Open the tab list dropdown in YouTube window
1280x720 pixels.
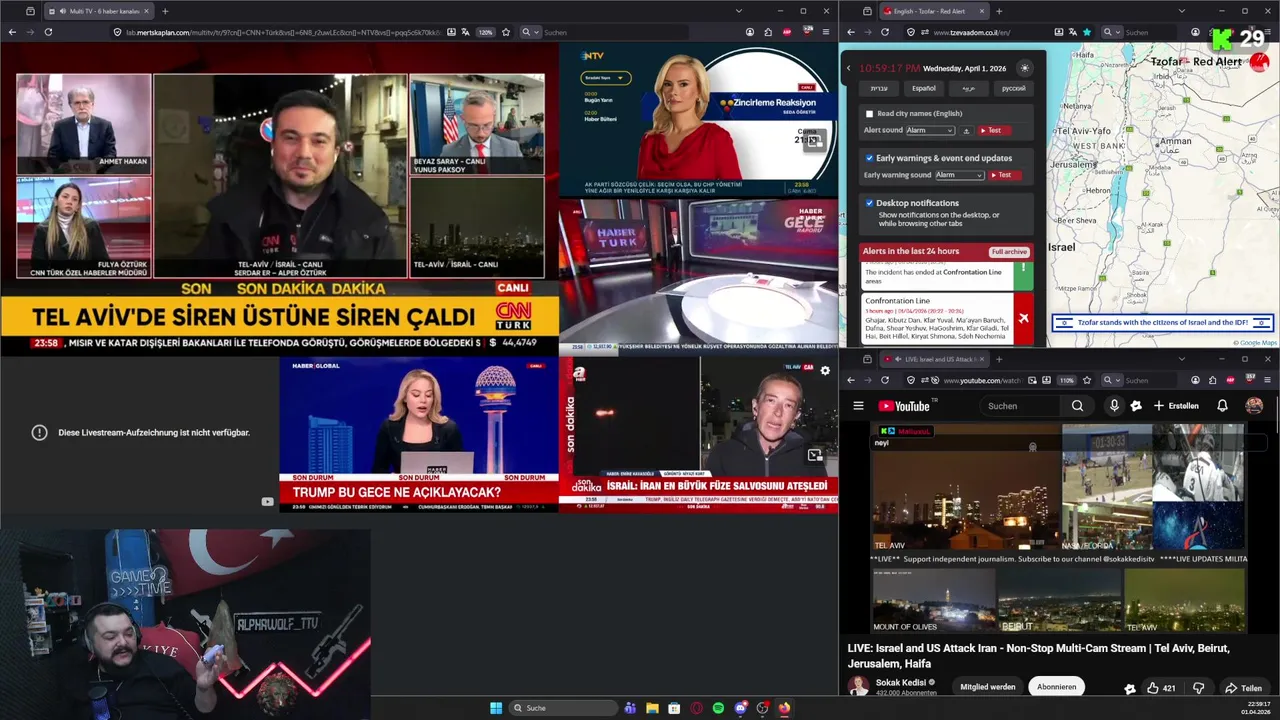click(x=1181, y=359)
